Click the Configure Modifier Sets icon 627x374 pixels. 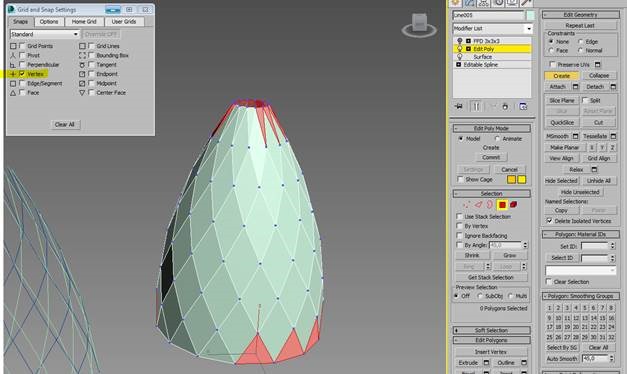[523, 106]
